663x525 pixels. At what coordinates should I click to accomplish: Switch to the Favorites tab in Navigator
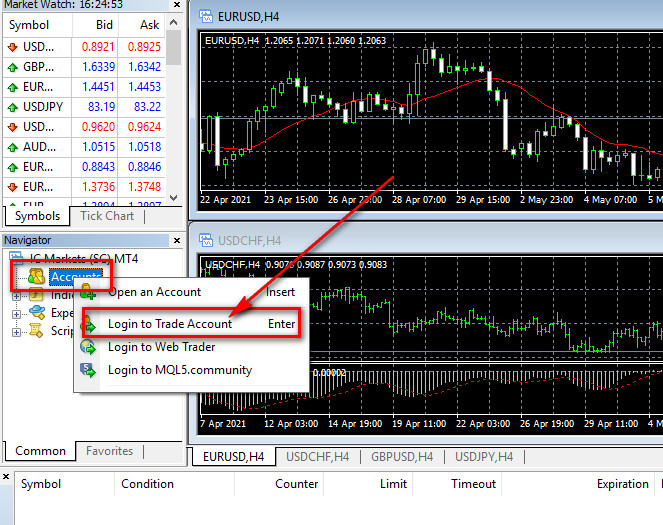click(109, 451)
